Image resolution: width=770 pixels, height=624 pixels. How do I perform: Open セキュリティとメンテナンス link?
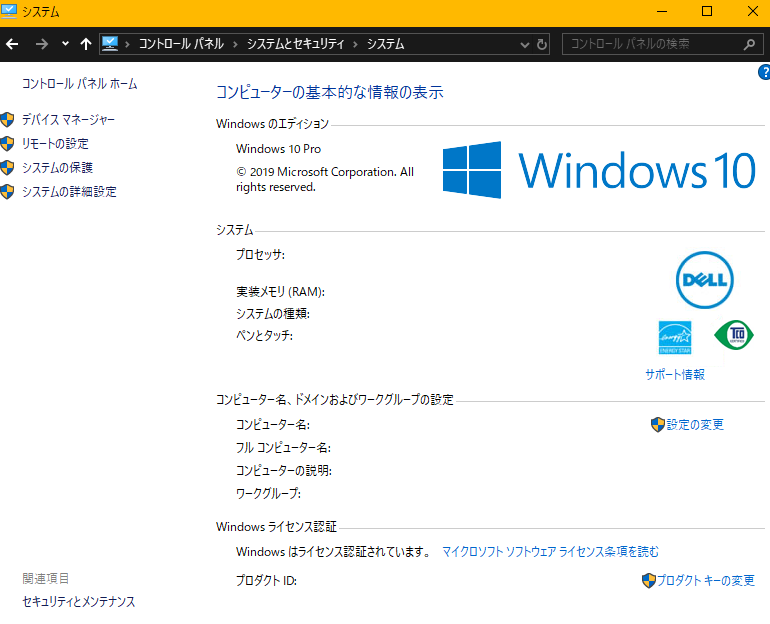click(79, 601)
